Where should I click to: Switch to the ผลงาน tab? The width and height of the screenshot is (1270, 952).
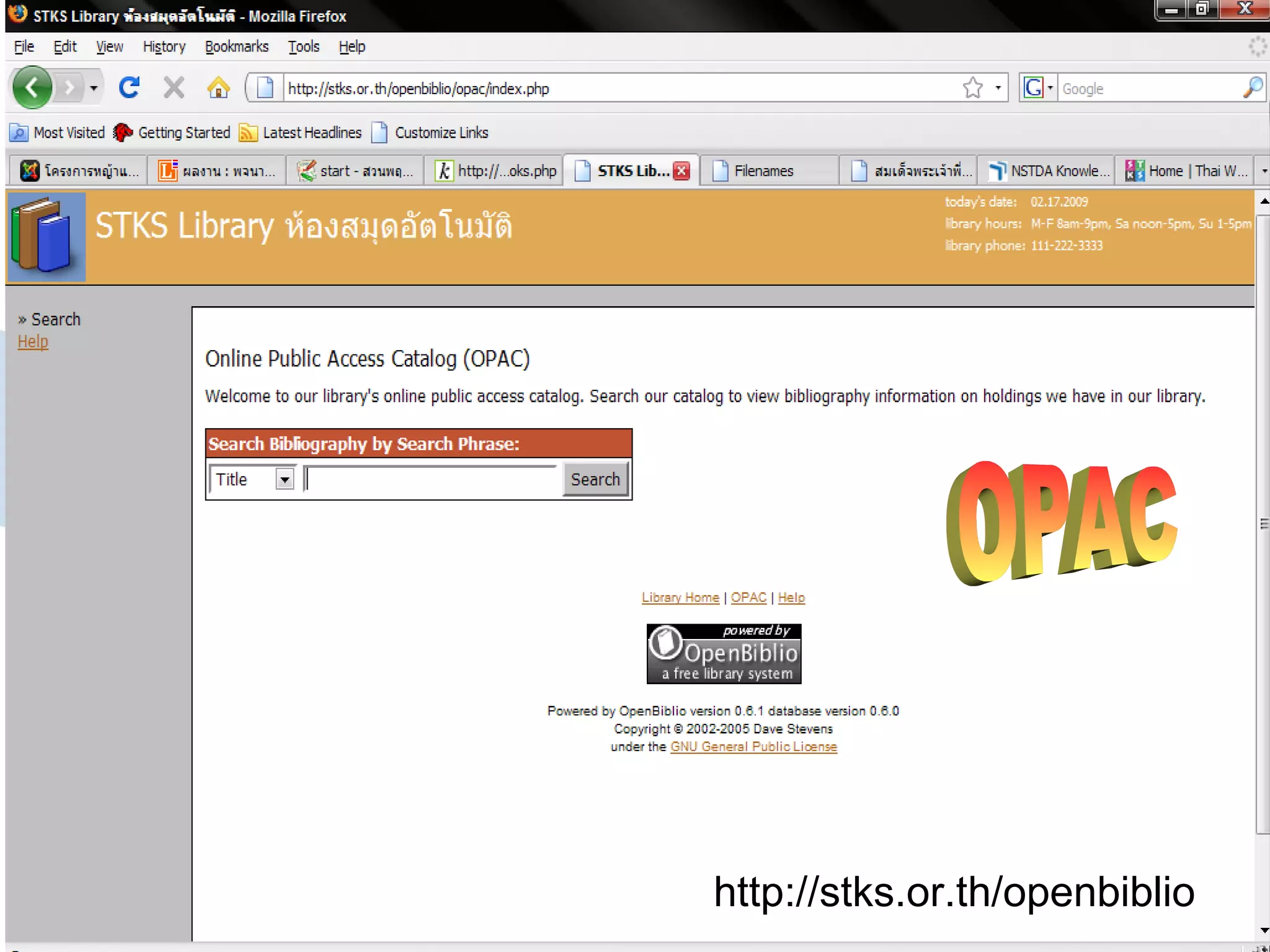point(216,170)
